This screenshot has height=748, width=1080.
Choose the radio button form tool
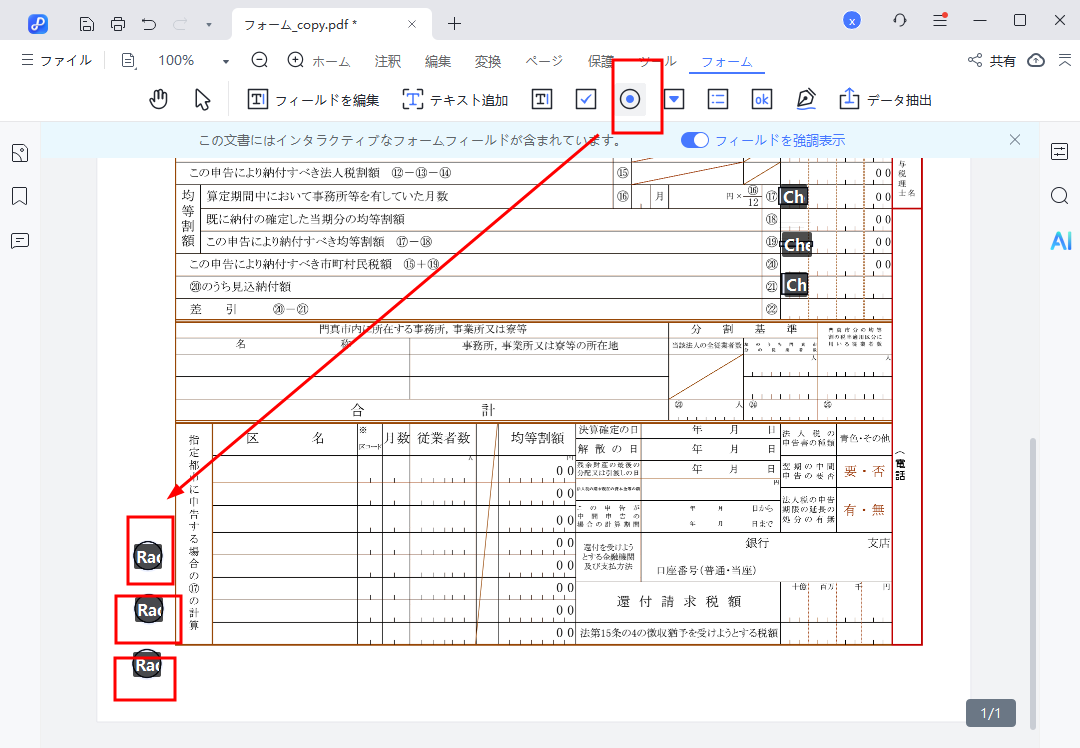point(630,99)
